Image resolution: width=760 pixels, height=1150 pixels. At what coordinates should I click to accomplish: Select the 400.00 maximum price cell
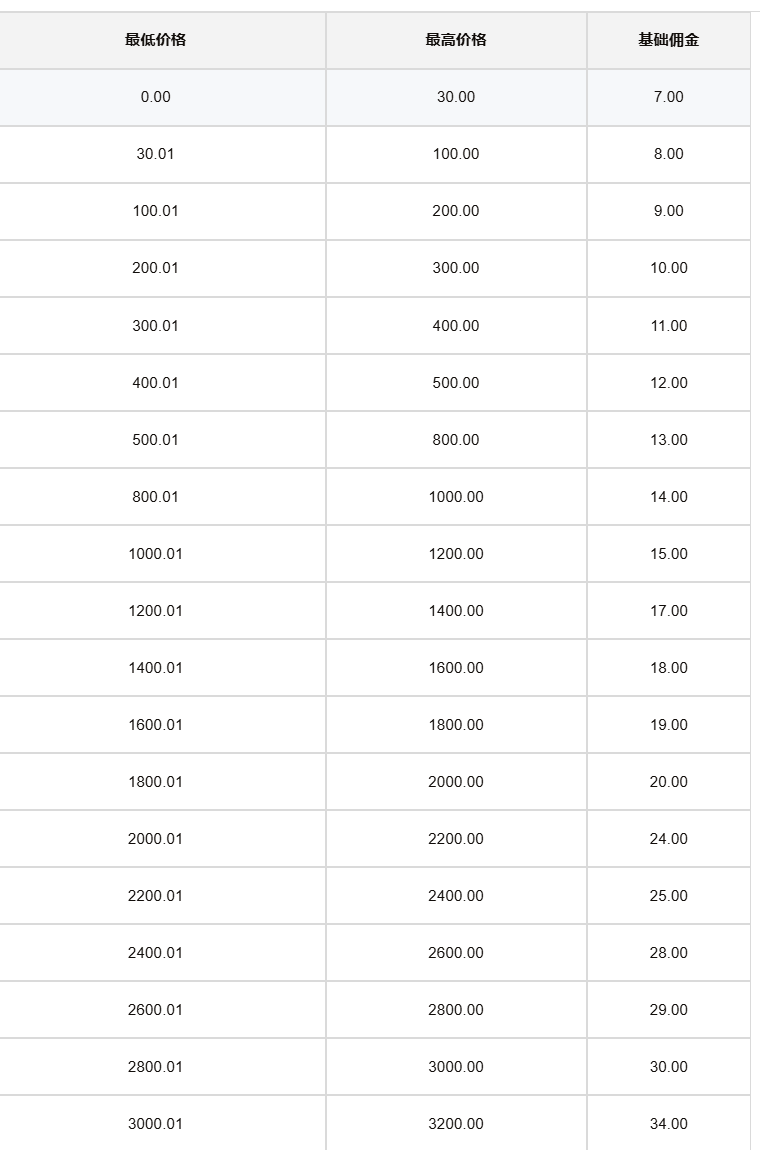click(x=456, y=326)
